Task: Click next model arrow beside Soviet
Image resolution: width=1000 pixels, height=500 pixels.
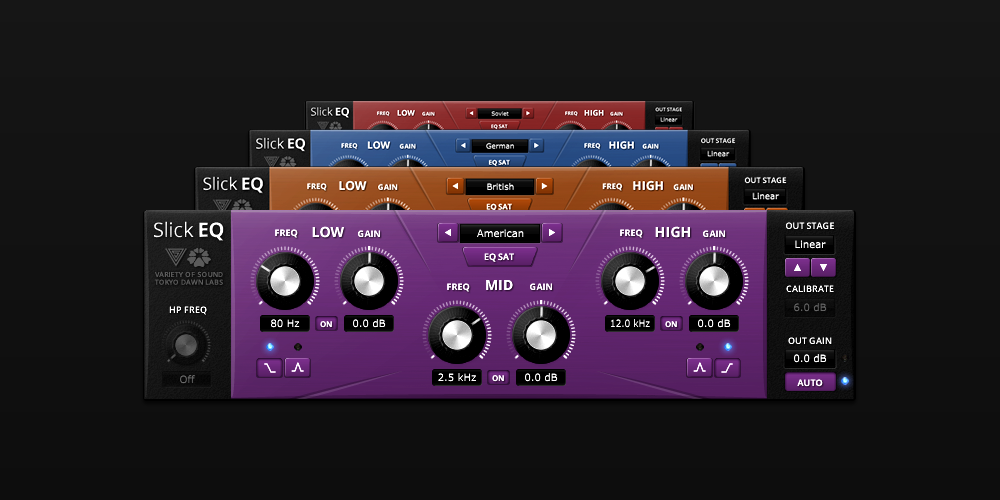Action: point(528,113)
